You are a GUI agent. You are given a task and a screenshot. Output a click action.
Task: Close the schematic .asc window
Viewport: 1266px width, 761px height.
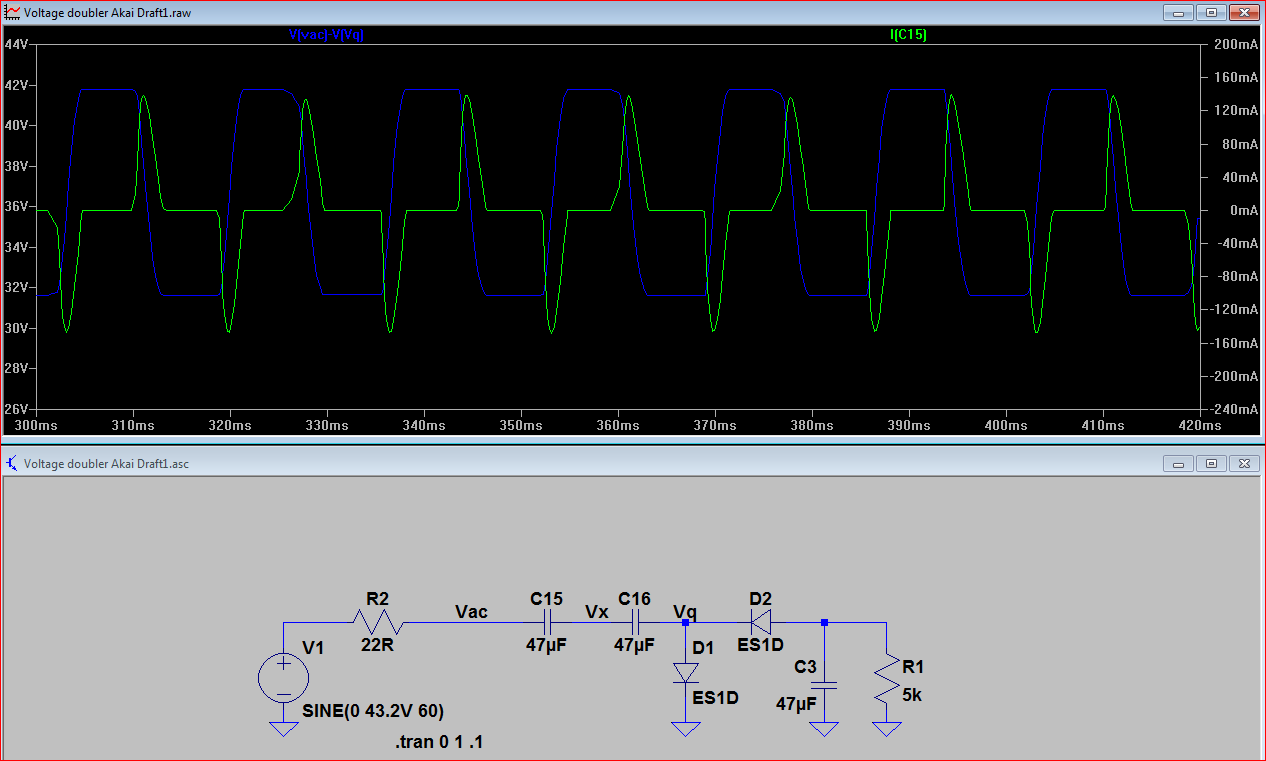[1243, 463]
